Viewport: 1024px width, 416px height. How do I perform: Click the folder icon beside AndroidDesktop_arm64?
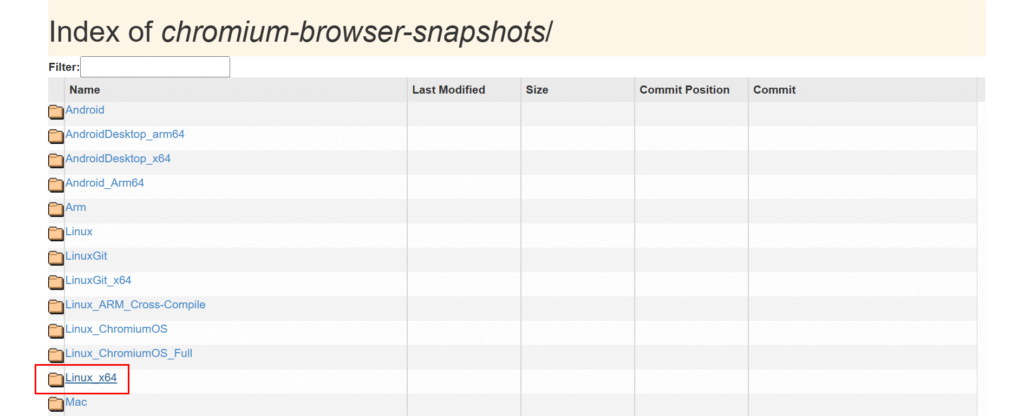click(56, 136)
